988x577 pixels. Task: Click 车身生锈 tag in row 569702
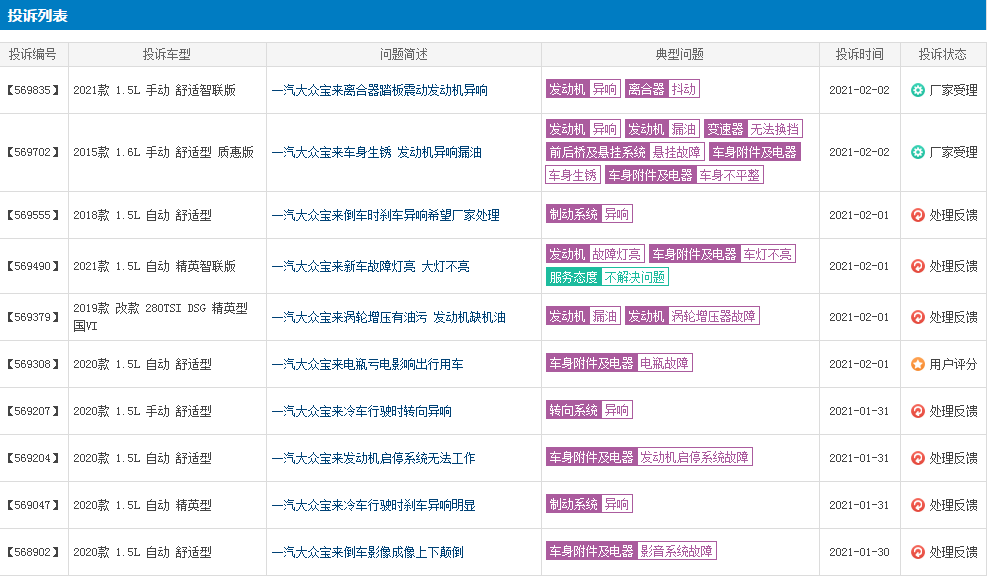(572, 174)
